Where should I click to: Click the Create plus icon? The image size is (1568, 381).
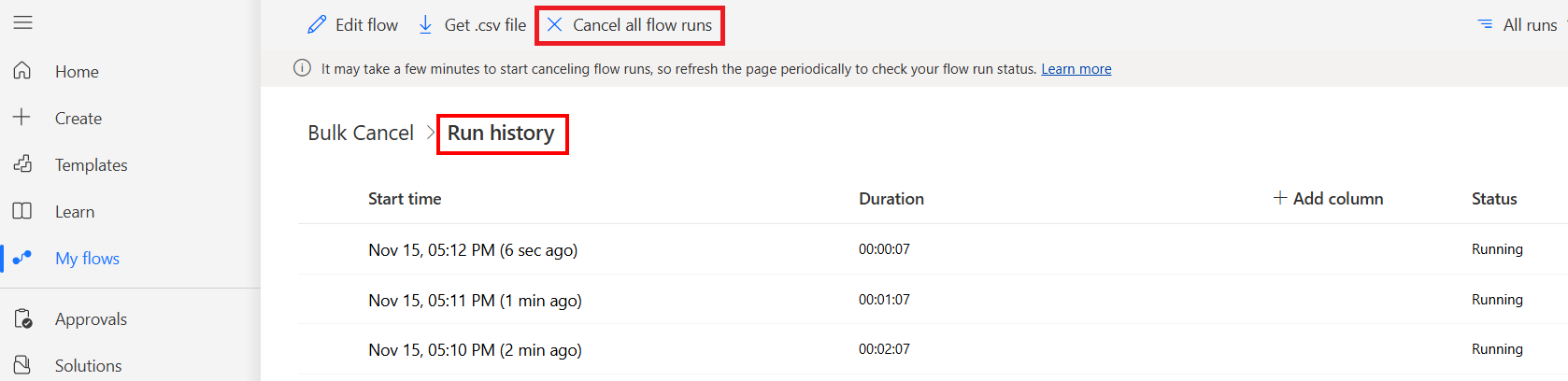22,118
